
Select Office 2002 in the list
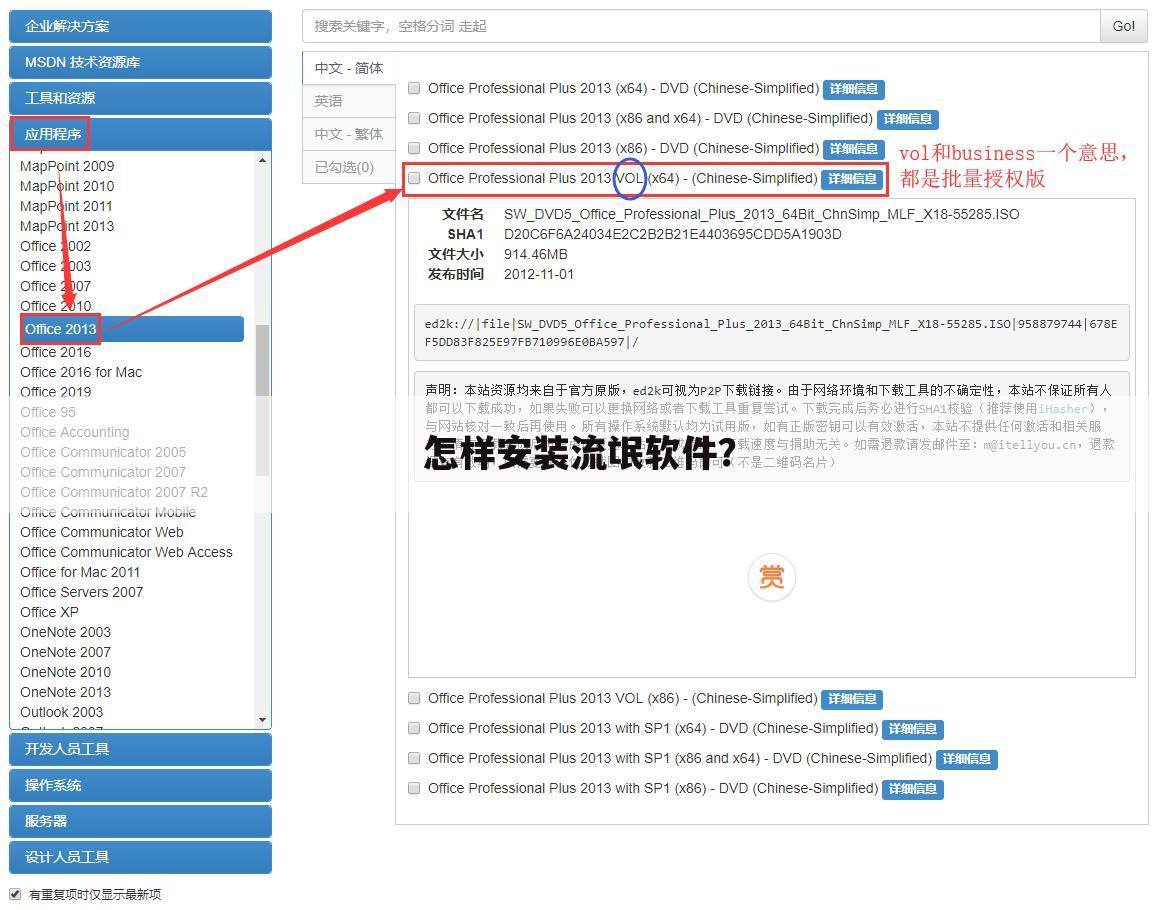55,246
